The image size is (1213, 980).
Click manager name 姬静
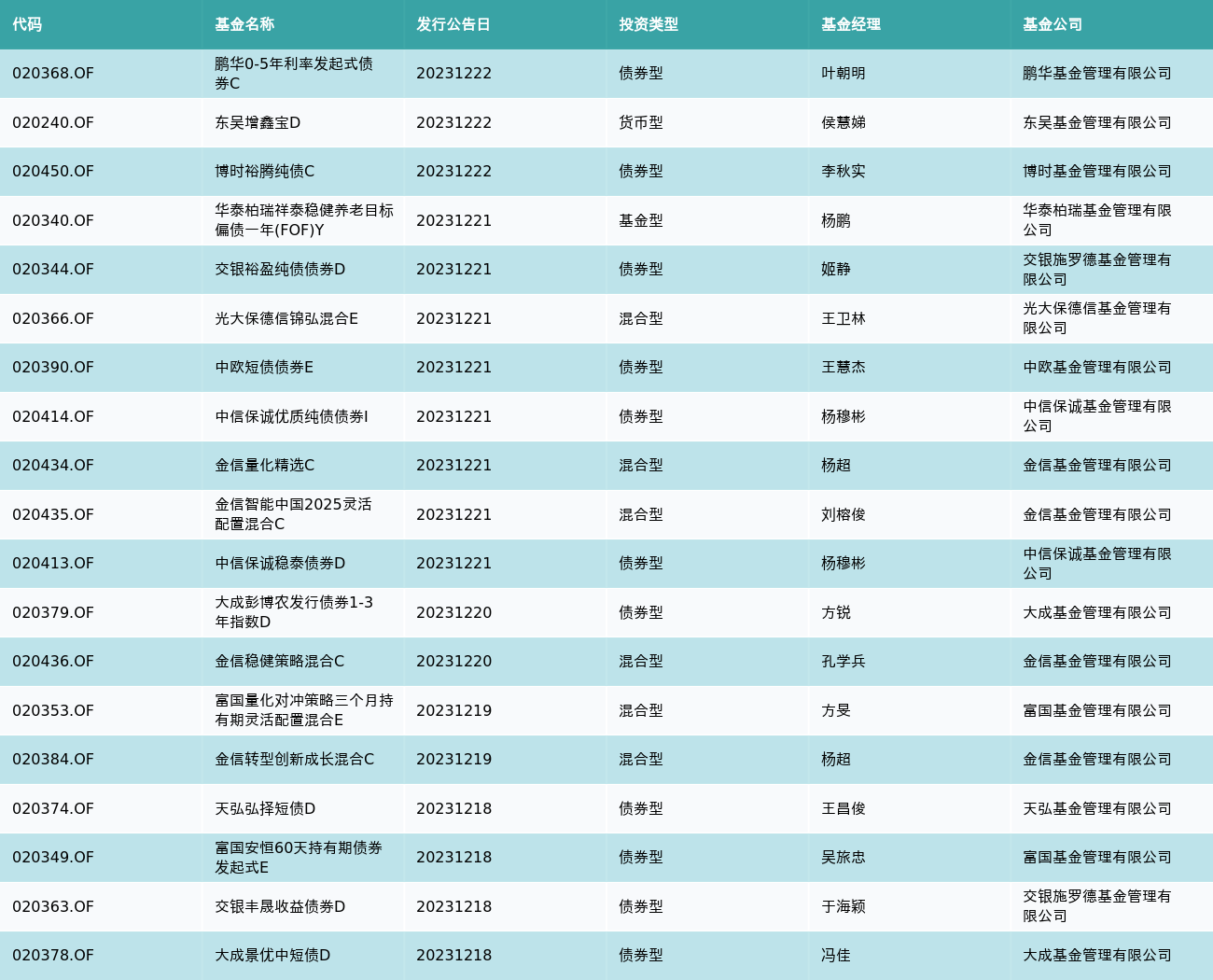[836, 270]
